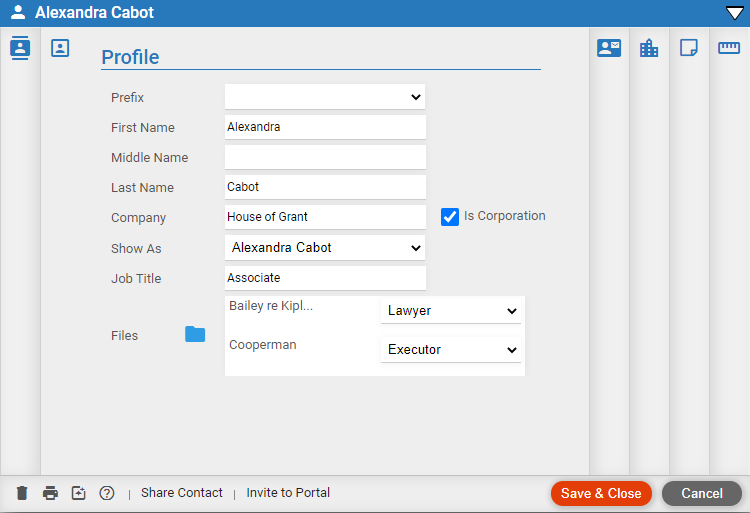Click into the Middle Name field
Viewport: 750px width, 513px height.
click(325, 157)
